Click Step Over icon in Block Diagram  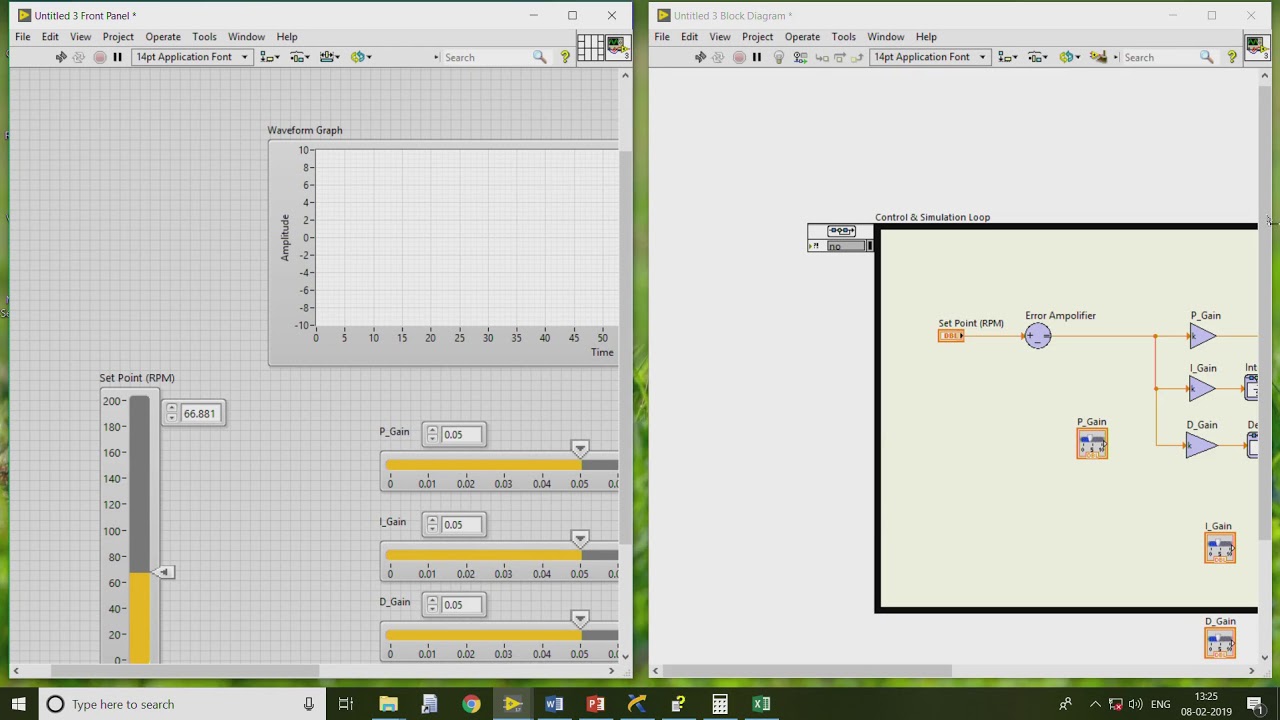tap(840, 57)
